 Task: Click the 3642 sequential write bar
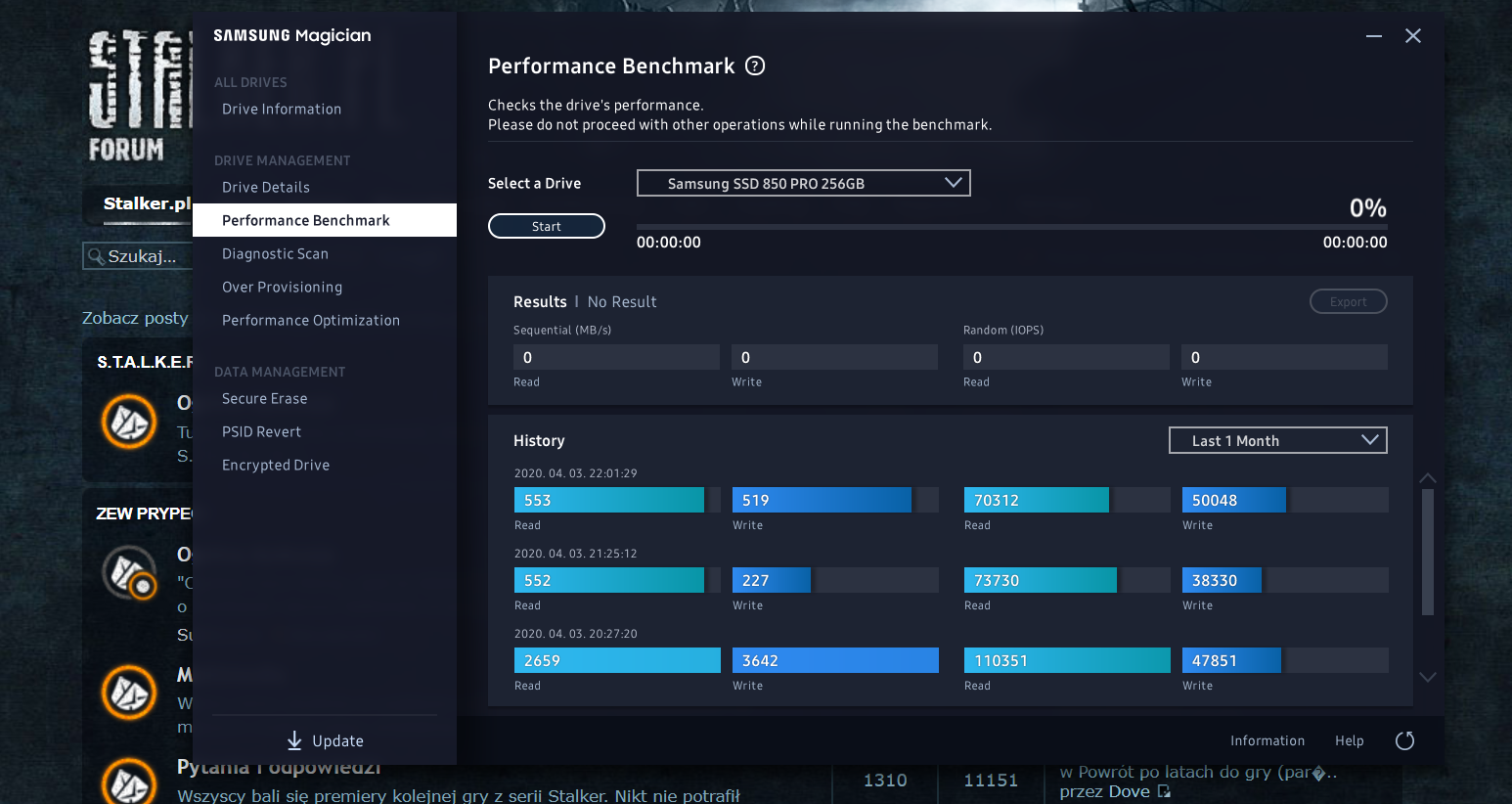pos(835,660)
